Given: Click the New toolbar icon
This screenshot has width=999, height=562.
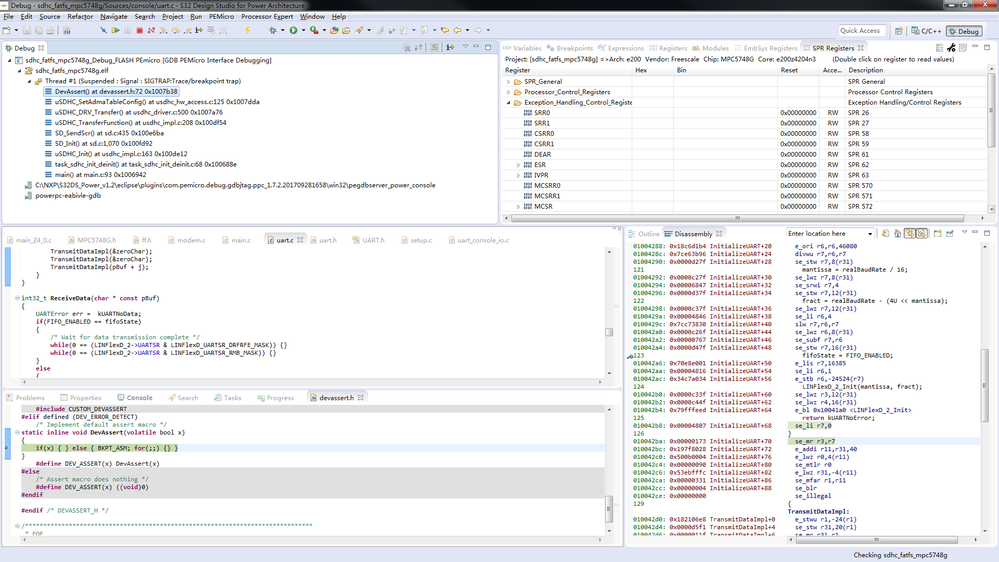Looking at the screenshot, I should [x=6, y=30].
